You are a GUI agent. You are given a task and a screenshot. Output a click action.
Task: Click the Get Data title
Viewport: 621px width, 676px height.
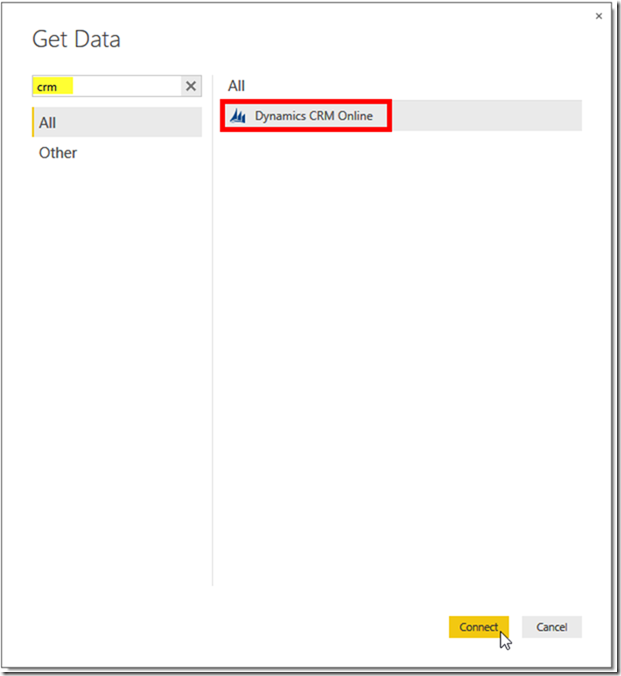[76, 39]
